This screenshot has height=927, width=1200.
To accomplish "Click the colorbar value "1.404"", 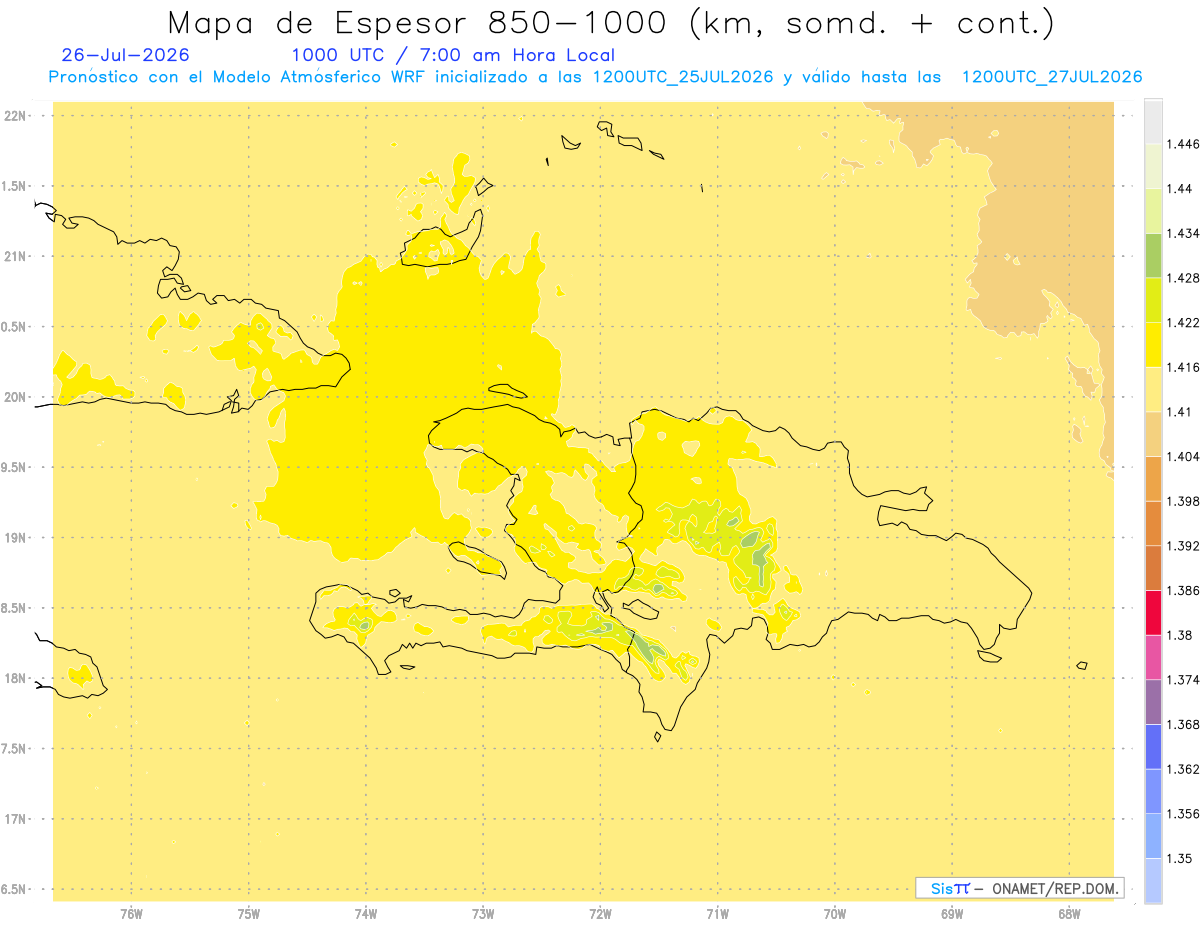I will tap(1184, 456).
